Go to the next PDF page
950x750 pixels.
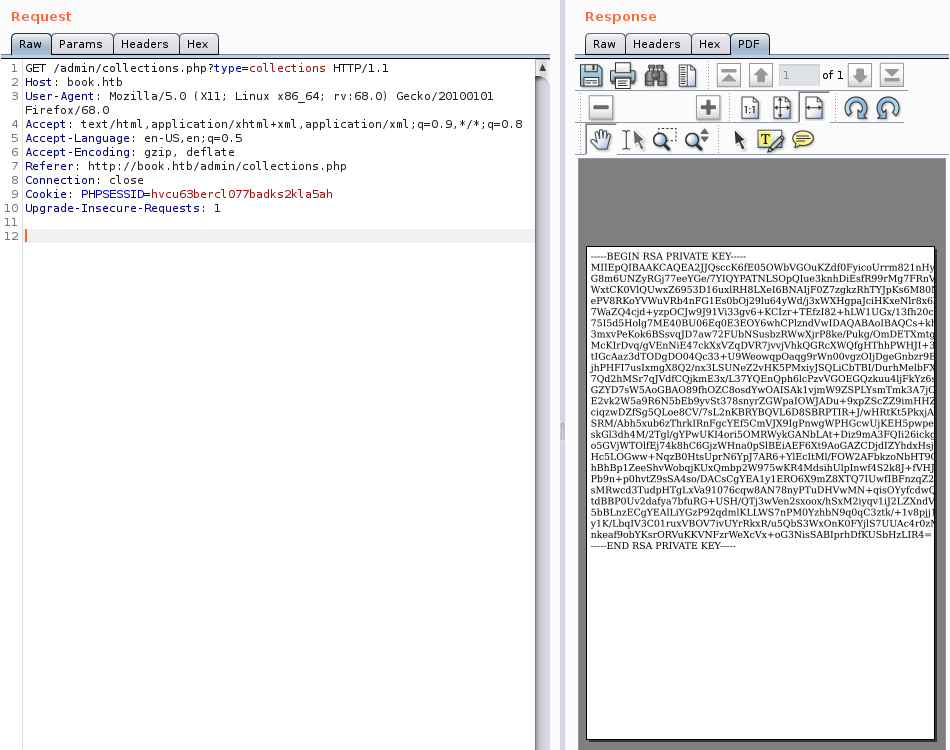tap(860, 75)
